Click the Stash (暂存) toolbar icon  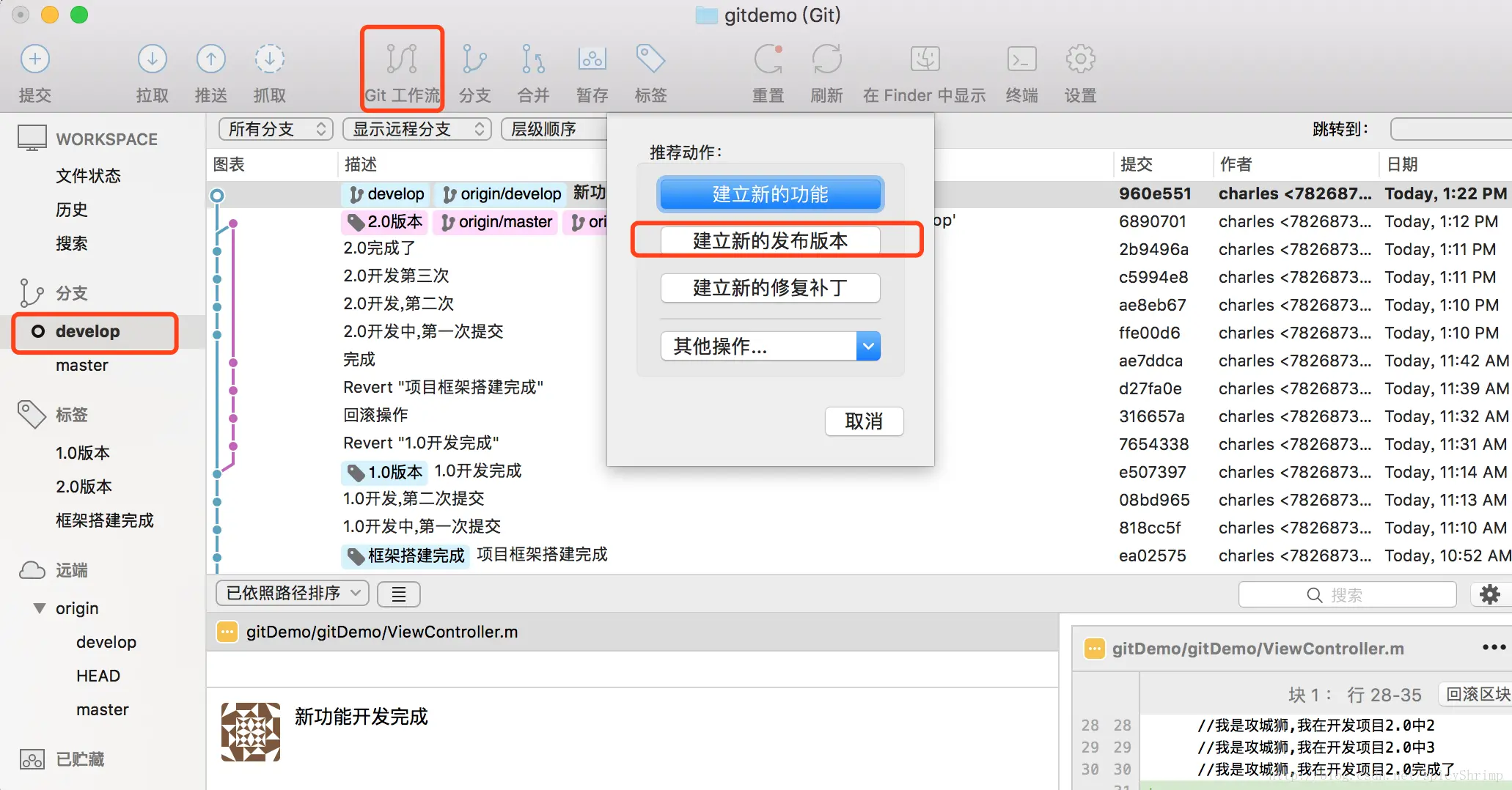point(592,59)
